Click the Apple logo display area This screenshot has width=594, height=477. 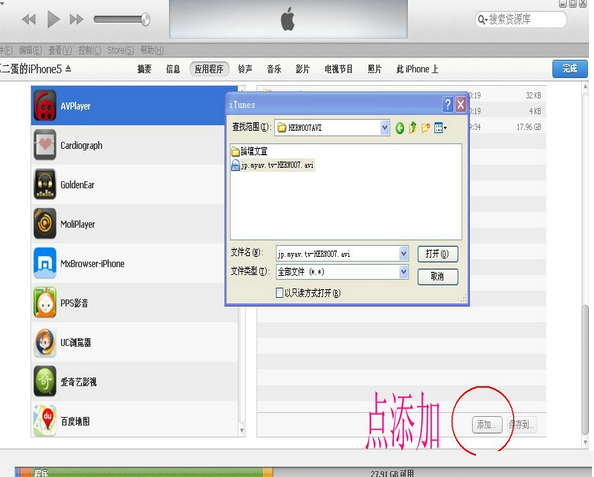click(288, 19)
